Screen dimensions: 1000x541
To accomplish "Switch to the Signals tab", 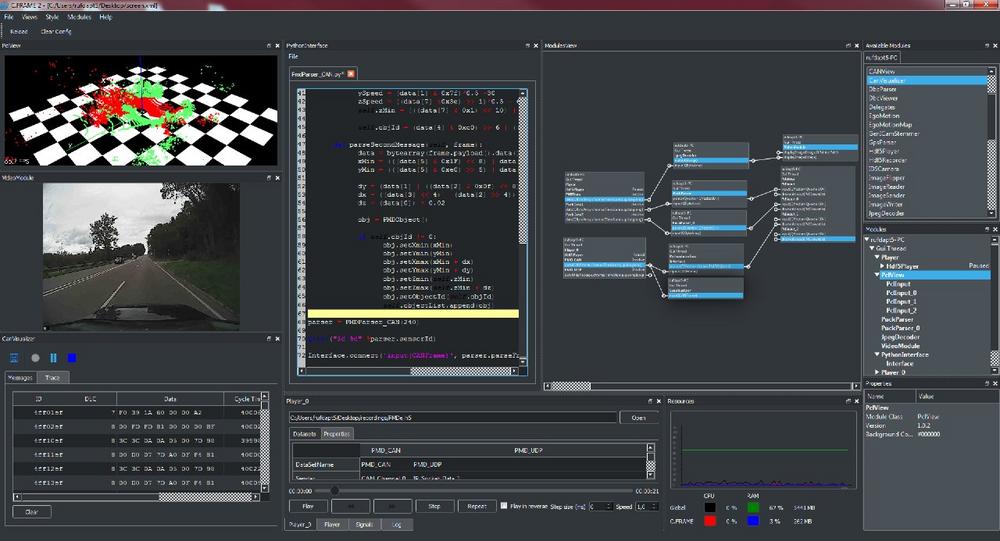I will pyautogui.click(x=362, y=524).
